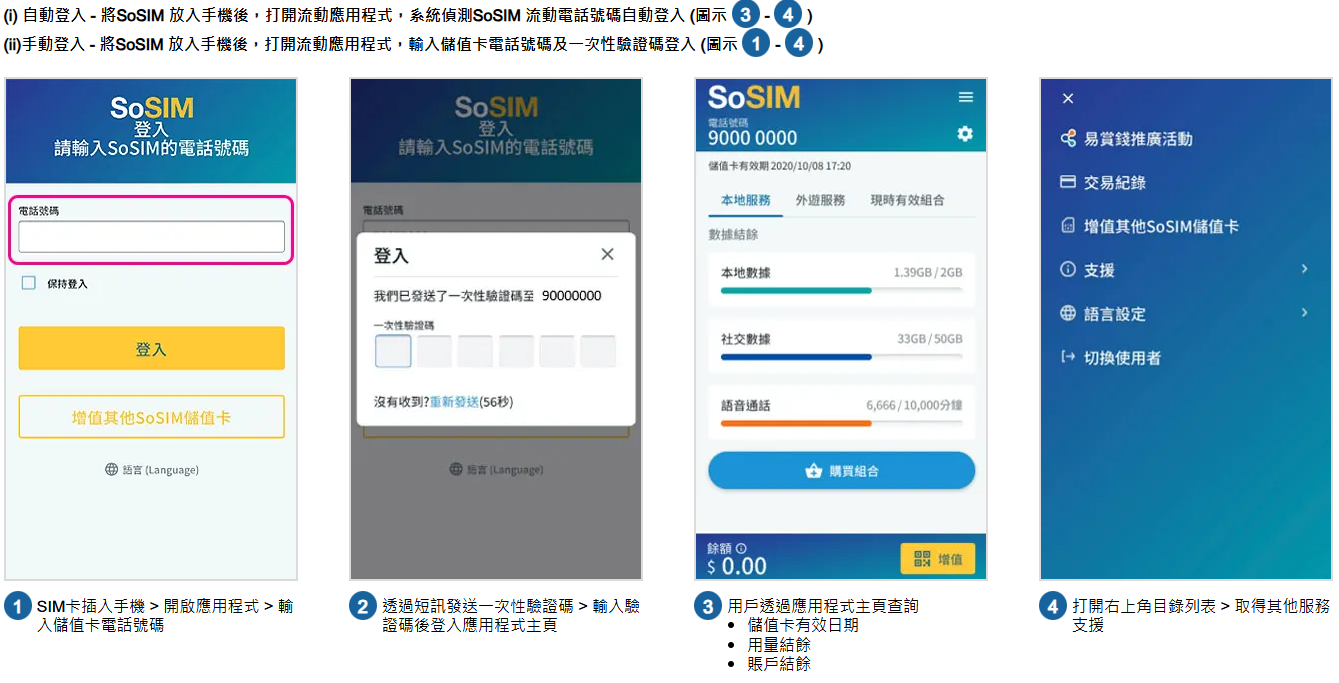The height and width of the screenshot is (683, 1339).
Task: Click the balance info icon beside 餘額
Action: tap(741, 548)
